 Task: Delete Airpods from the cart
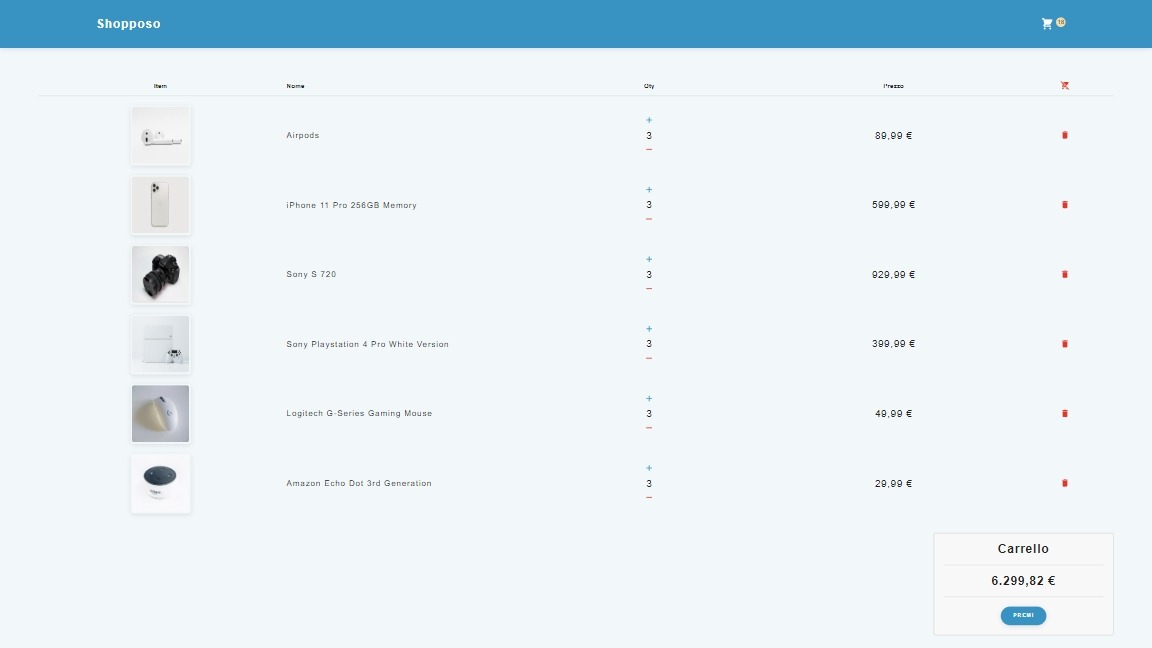(1065, 135)
